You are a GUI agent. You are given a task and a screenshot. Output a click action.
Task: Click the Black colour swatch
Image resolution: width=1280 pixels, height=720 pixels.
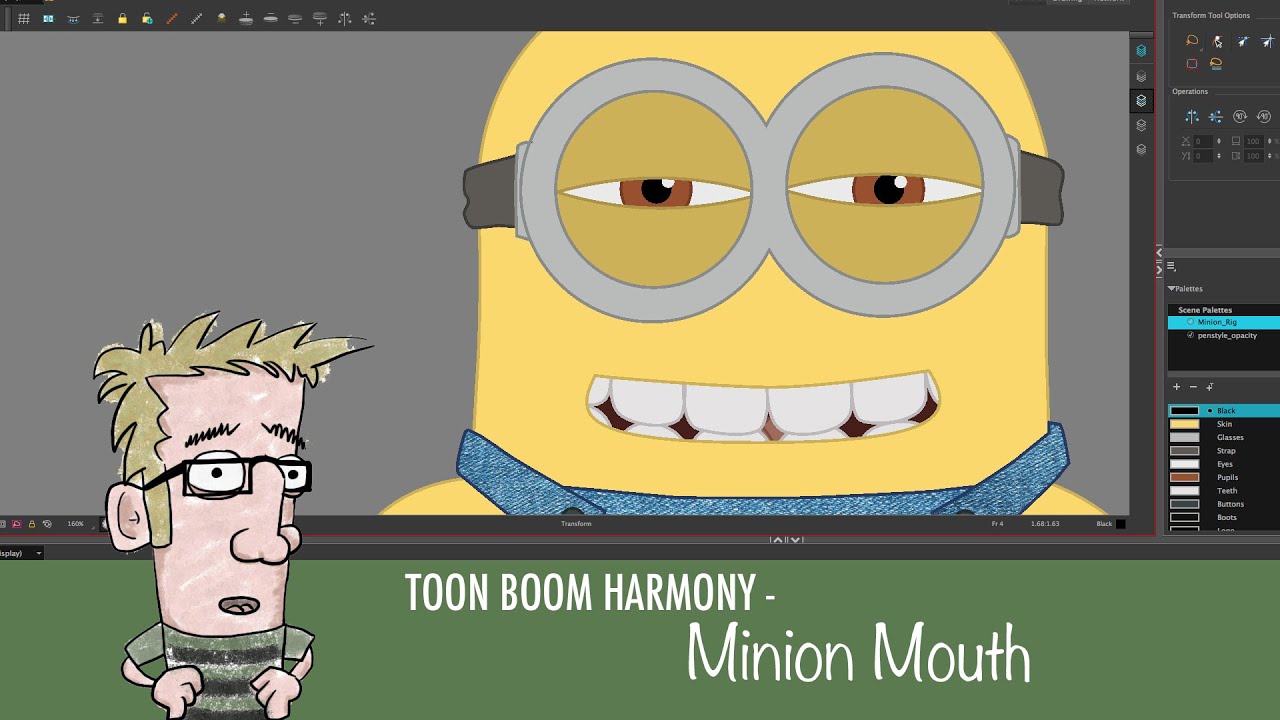click(x=1185, y=410)
